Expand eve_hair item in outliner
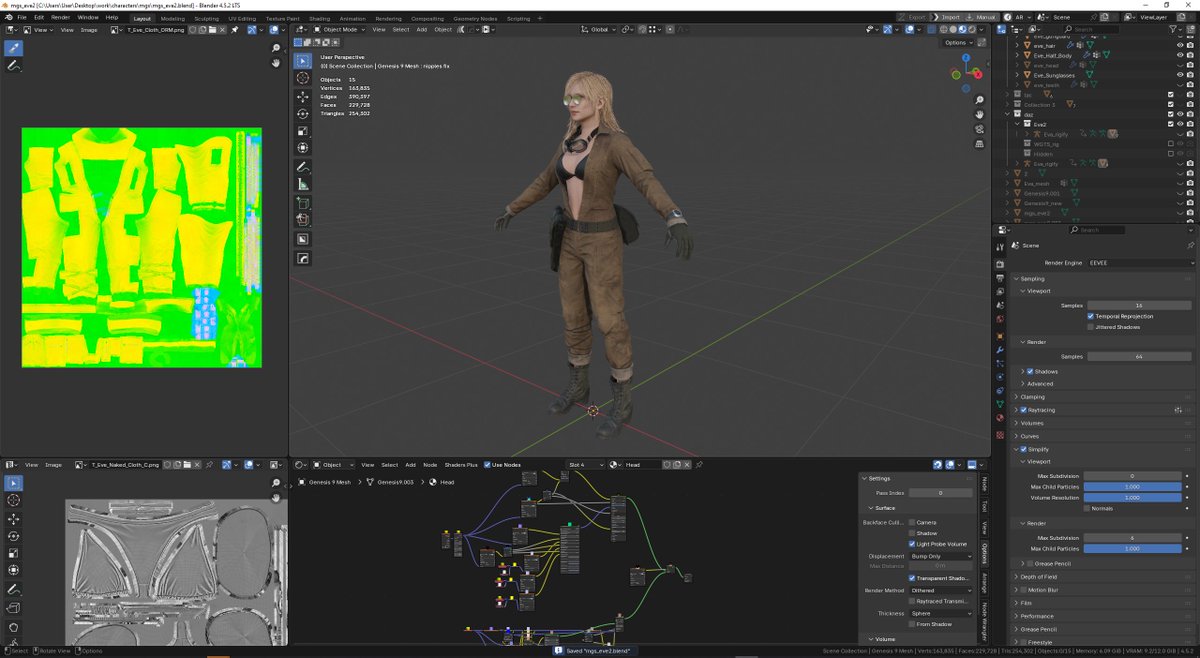This screenshot has height=658, width=1200. (x=1018, y=46)
